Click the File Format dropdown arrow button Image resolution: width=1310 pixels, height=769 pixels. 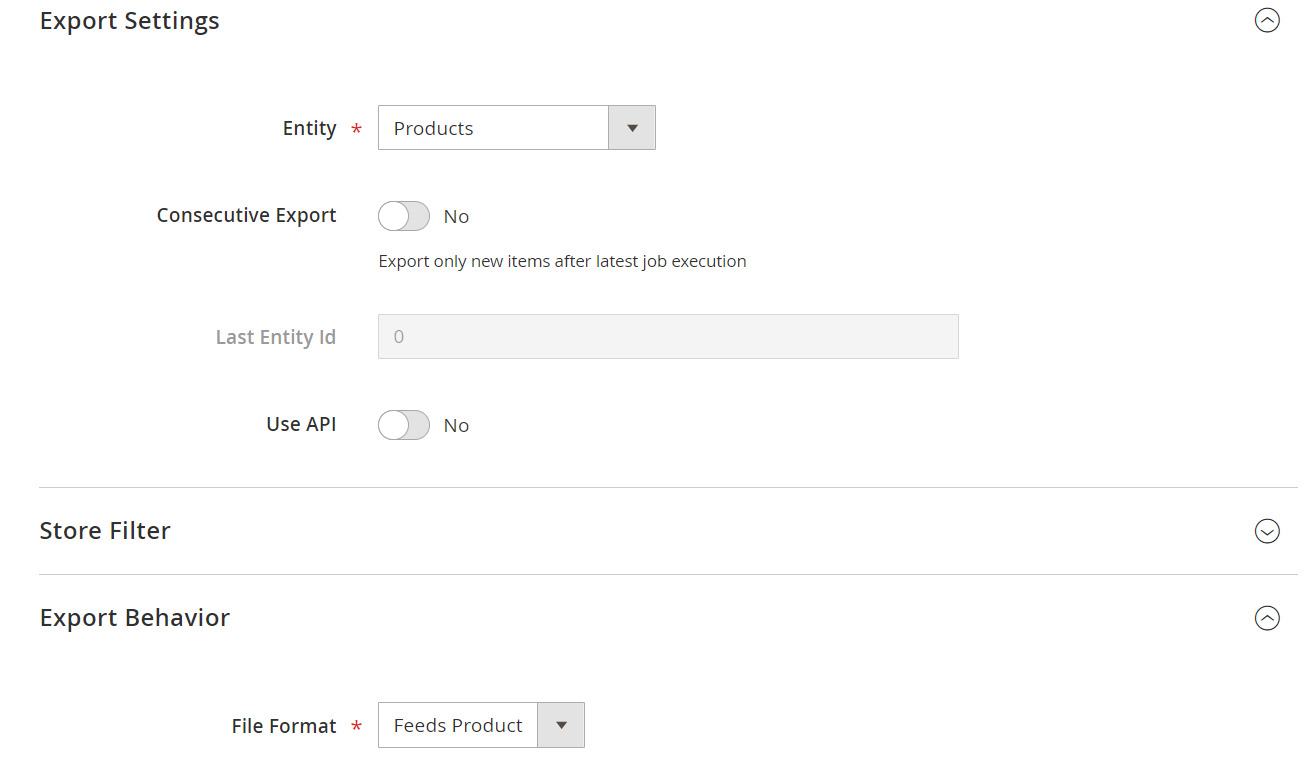tap(561, 725)
